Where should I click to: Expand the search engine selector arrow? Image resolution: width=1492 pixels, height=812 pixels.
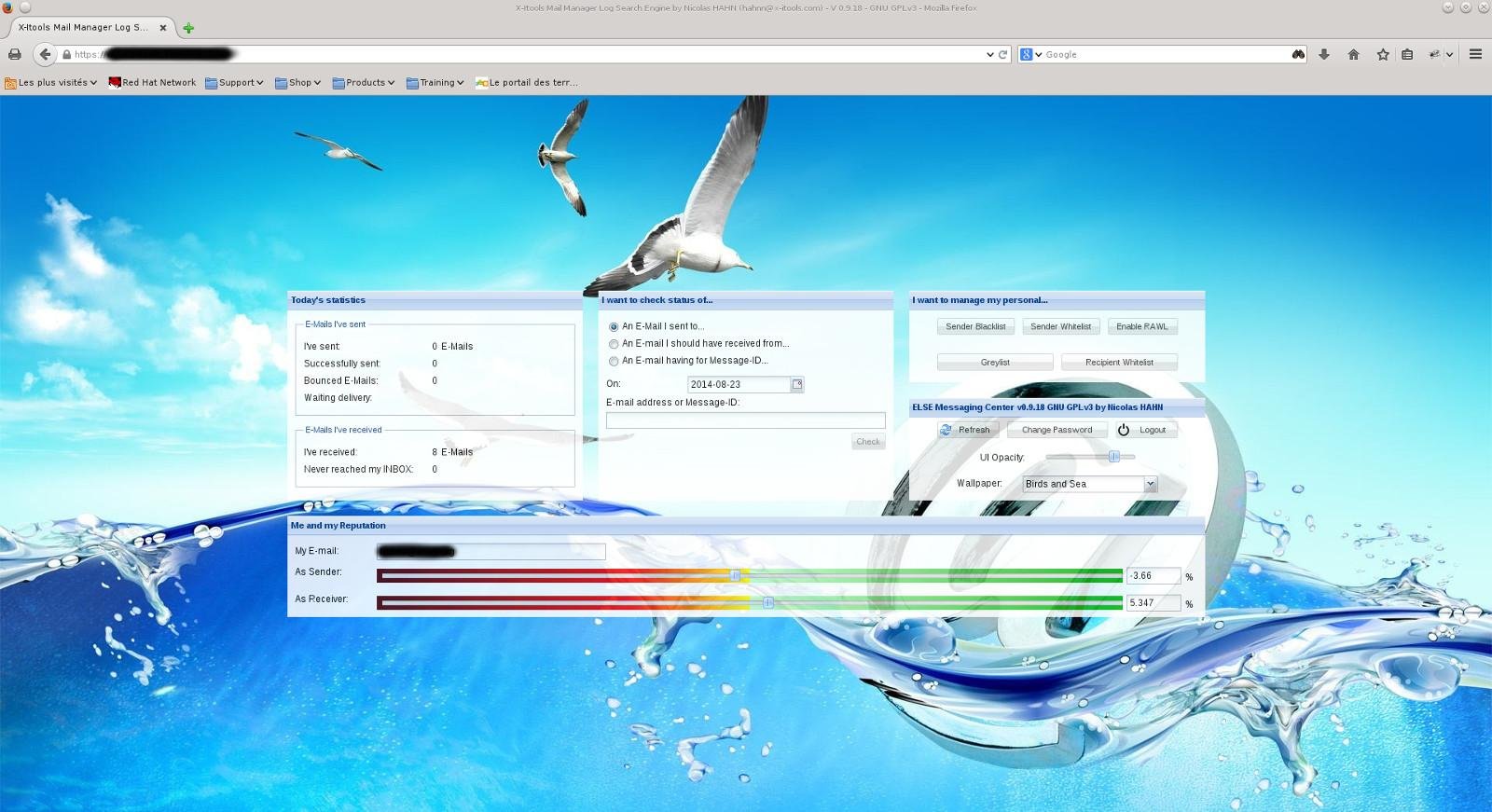coord(1038,54)
